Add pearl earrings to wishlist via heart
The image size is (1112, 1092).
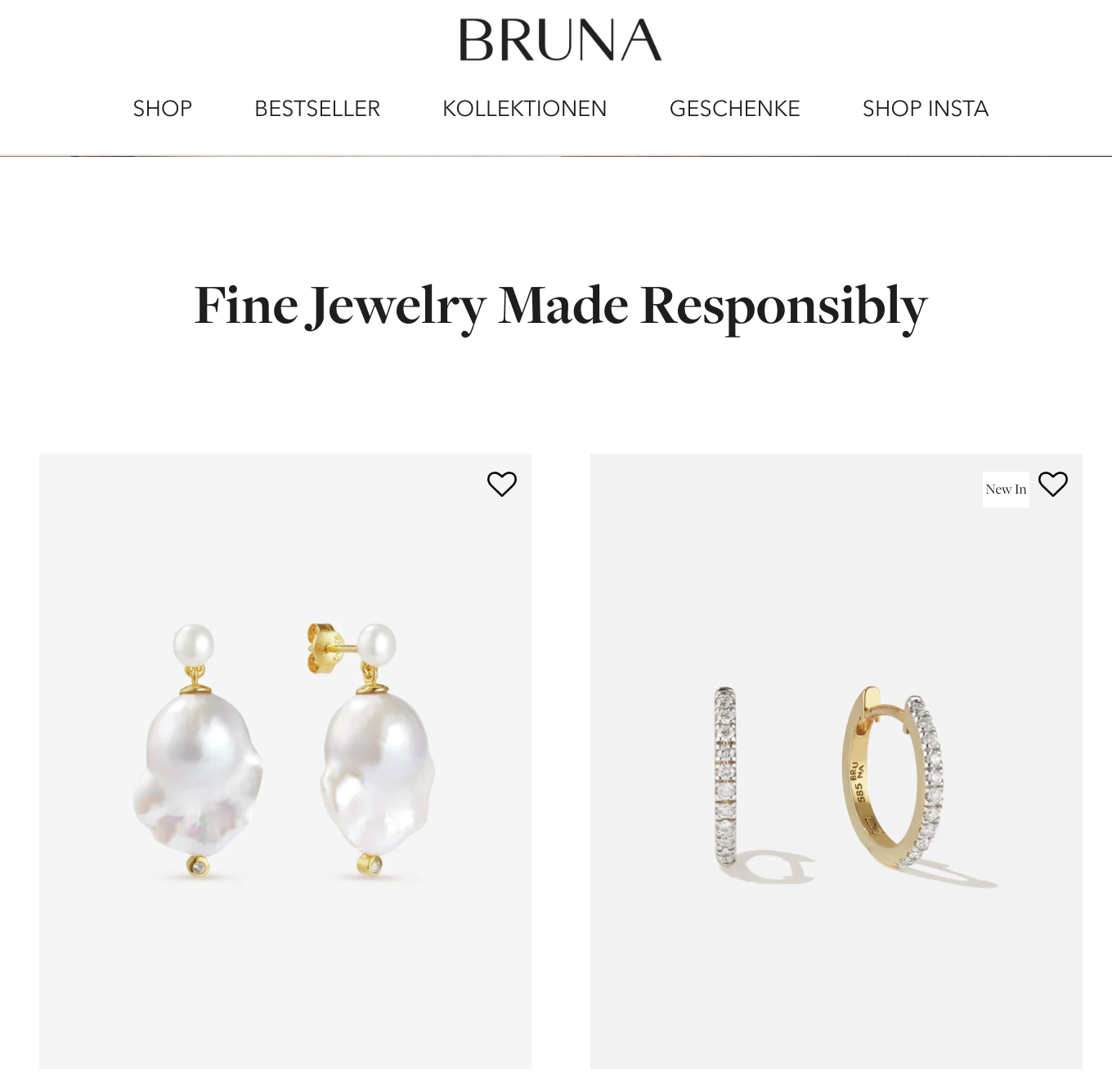[502, 484]
